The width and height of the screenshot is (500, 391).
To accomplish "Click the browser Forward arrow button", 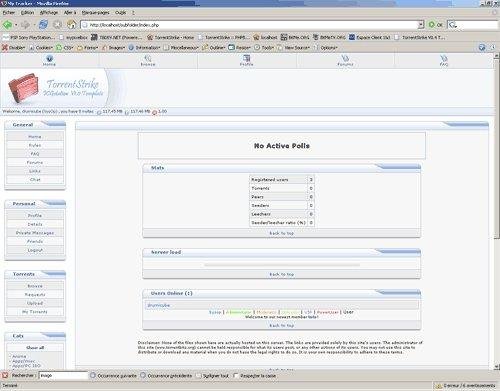I will (25, 24).
